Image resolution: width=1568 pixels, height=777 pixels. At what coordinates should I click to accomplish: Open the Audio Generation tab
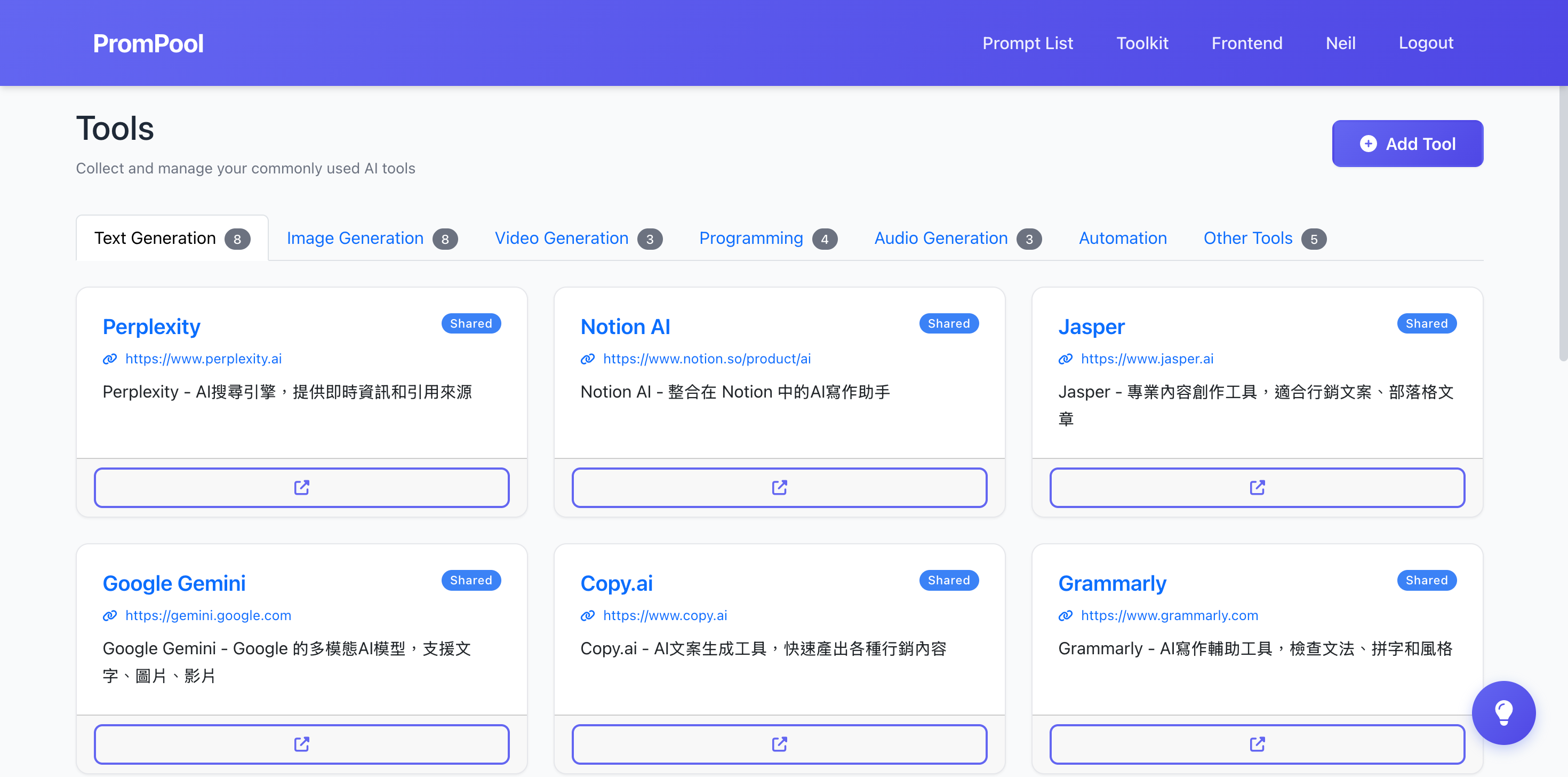940,238
